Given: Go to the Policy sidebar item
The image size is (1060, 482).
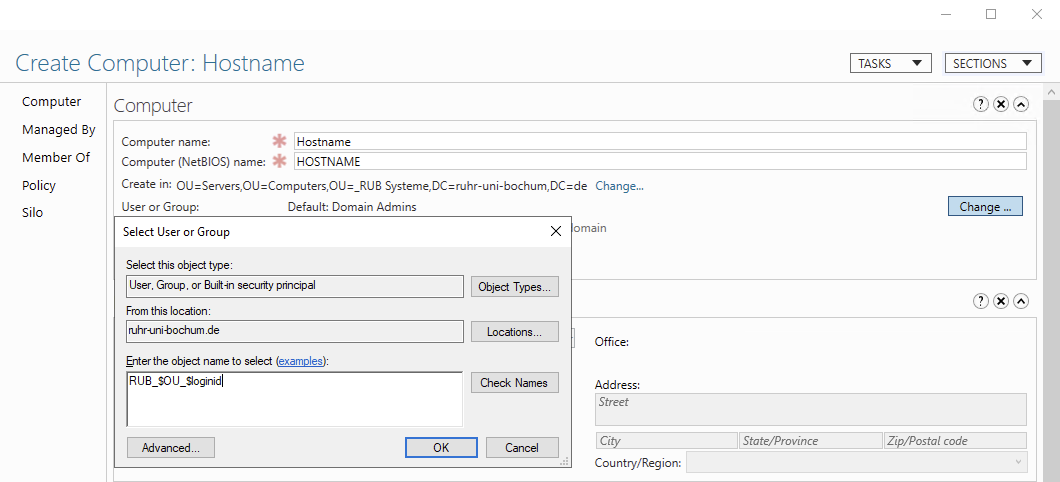Looking at the screenshot, I should click(x=39, y=185).
